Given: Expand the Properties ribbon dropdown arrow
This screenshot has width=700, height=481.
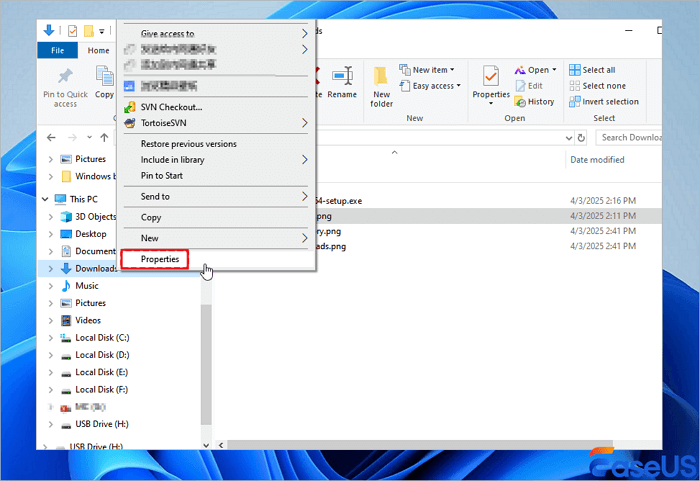Looking at the screenshot, I should (x=491, y=104).
